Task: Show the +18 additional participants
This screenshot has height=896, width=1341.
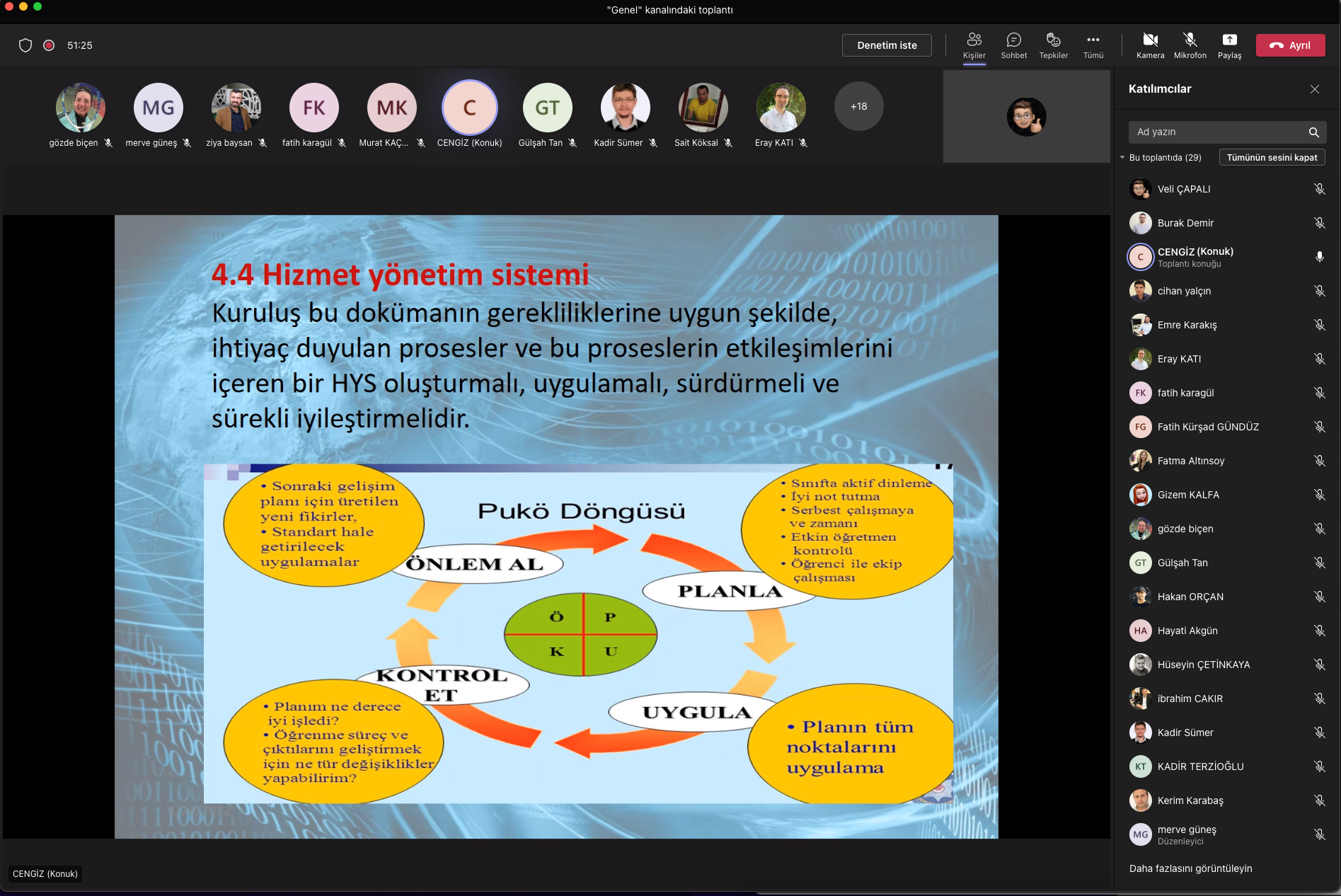Action: point(858,106)
